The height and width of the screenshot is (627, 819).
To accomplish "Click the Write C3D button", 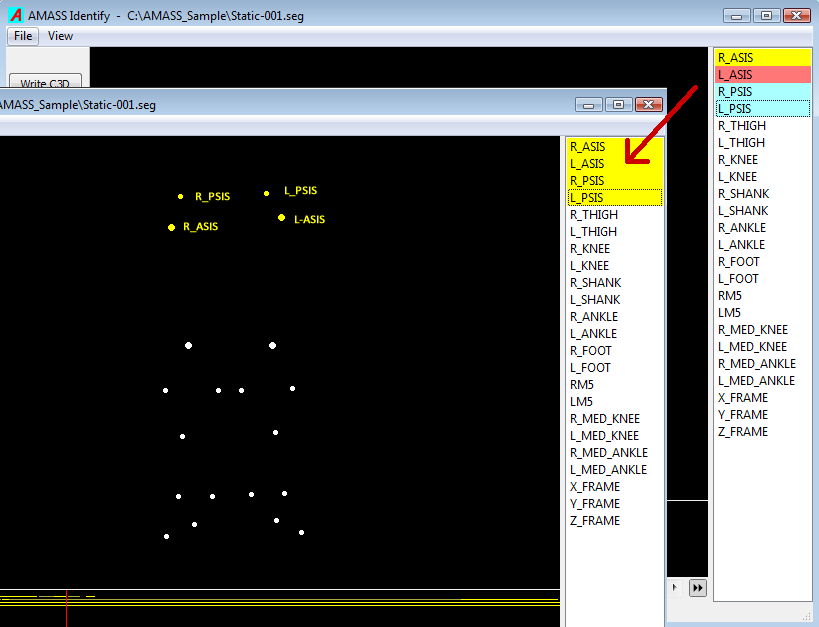I will coord(45,82).
